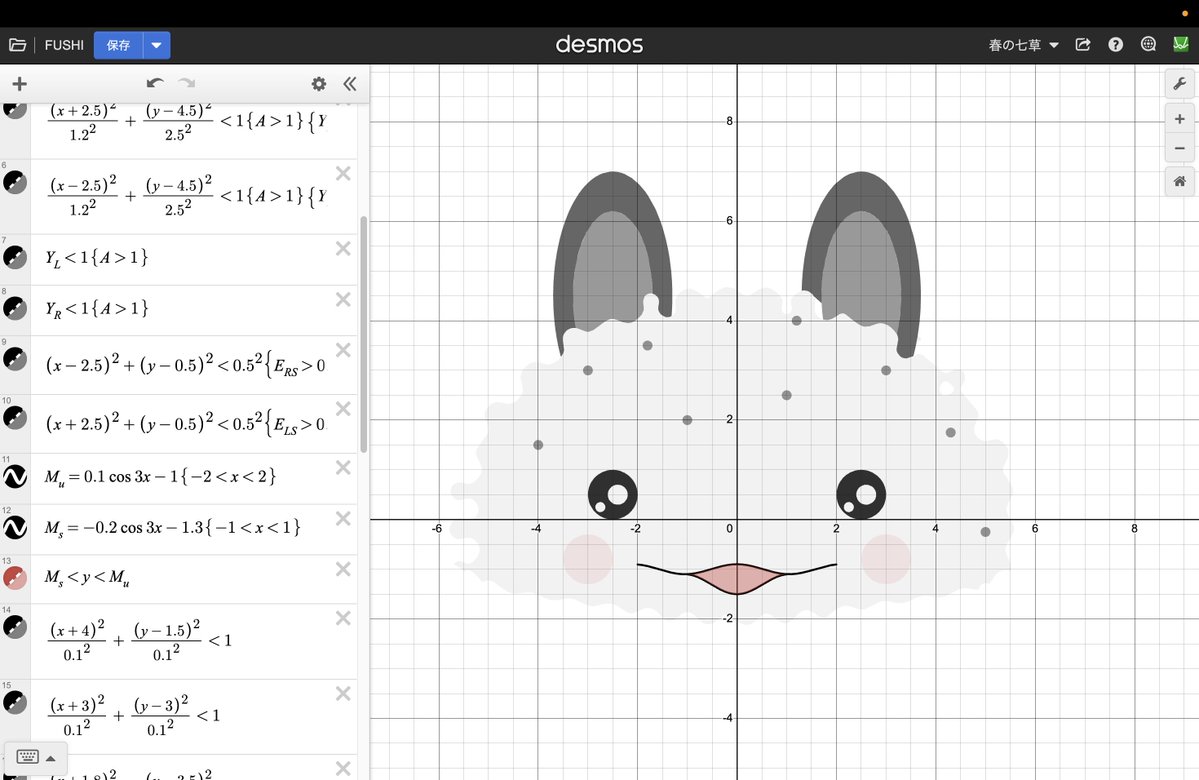Viewport: 1199px width, 780px height.
Task: Share graph via the share icon
Action: pos(1083,44)
